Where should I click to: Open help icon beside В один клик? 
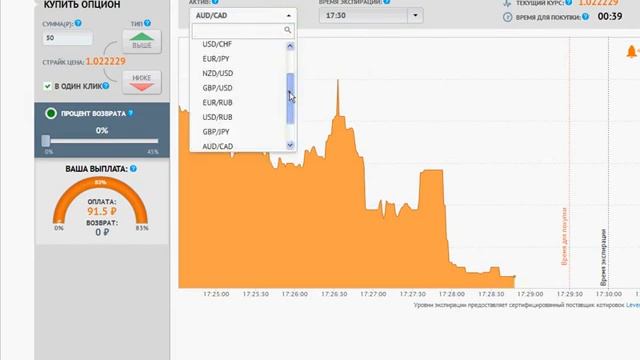coord(106,86)
